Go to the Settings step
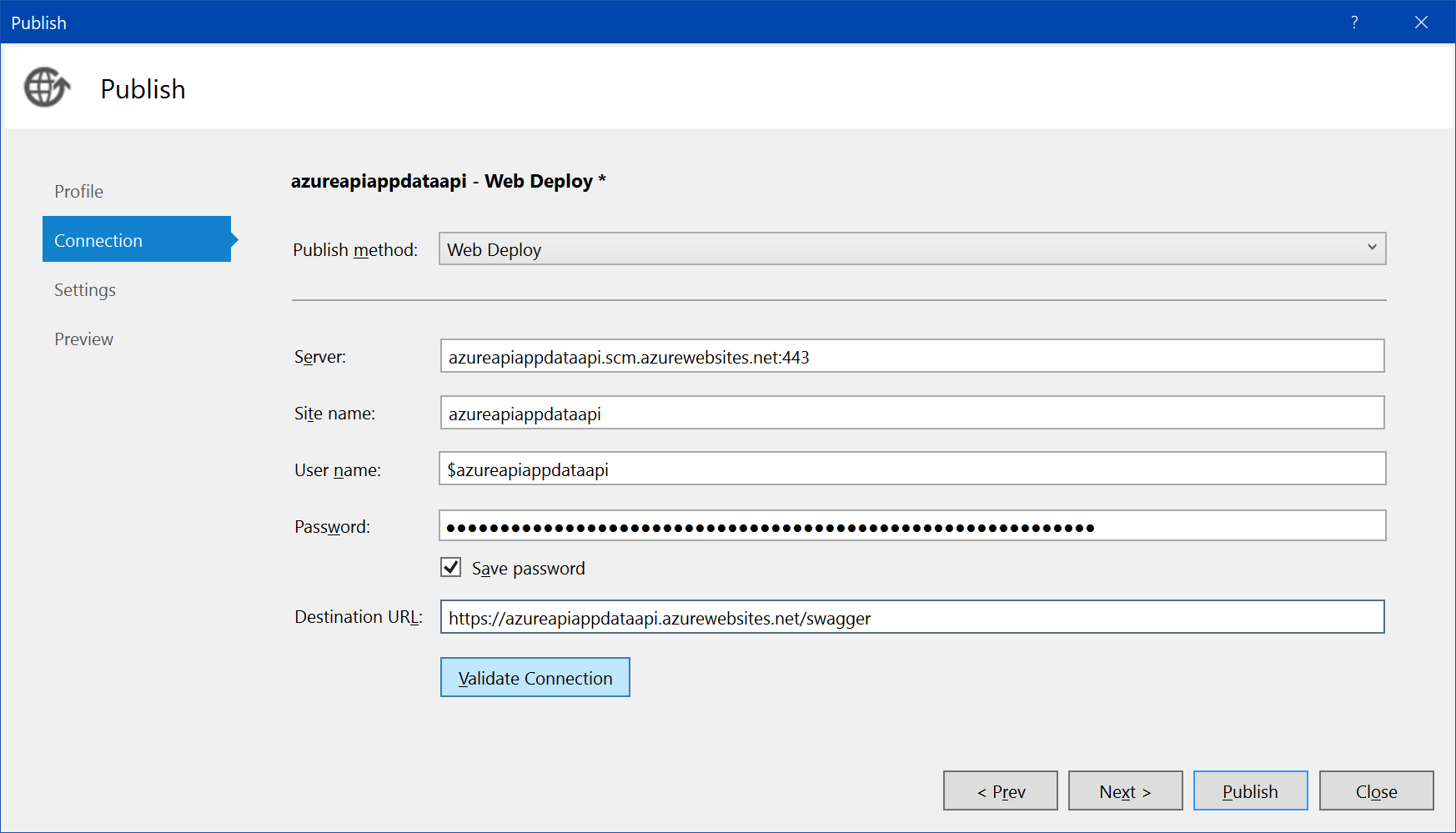The image size is (1456, 833). pos(85,290)
